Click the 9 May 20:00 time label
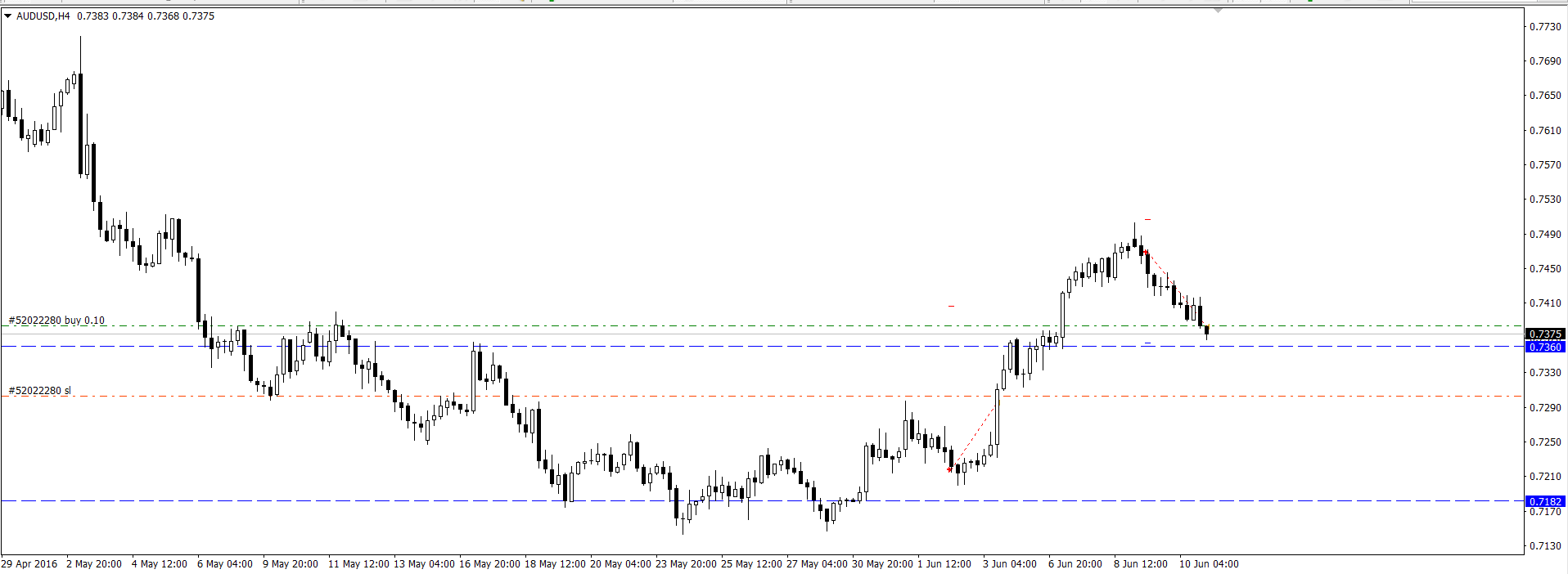1568x574 pixels. click(x=291, y=563)
